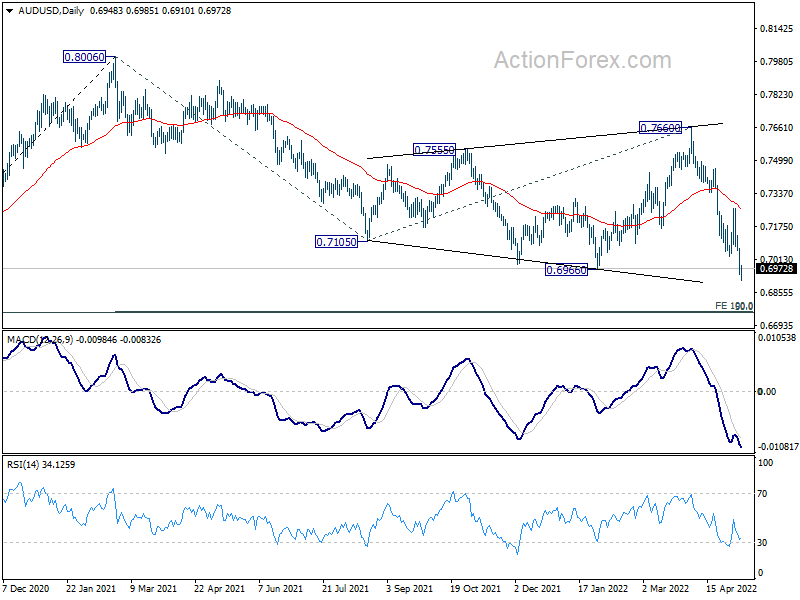Click the AUDUSD,Daily chart title
800x600 pixels.
click(51, 11)
